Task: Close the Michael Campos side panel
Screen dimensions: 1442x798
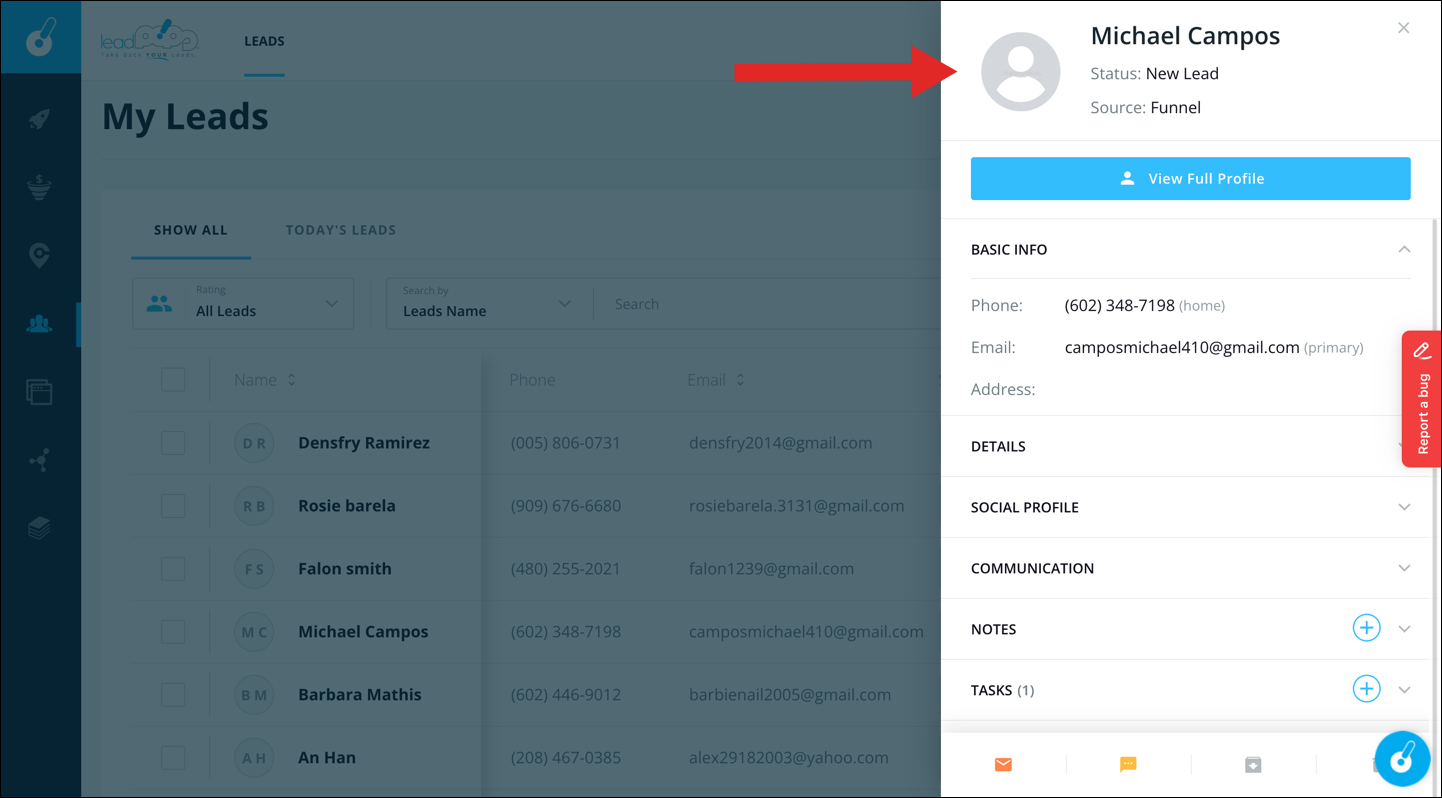Action: click(1404, 28)
